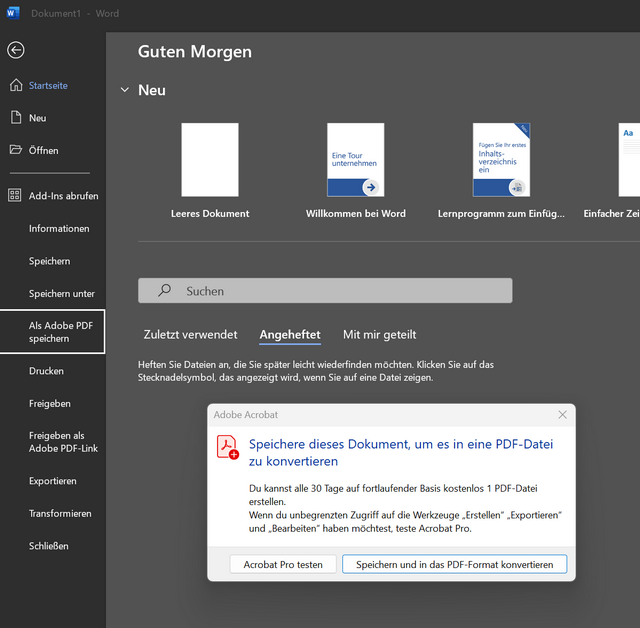The image size is (640, 628).
Task: Select Als Adobe PDF speichern
Action: pos(52,332)
